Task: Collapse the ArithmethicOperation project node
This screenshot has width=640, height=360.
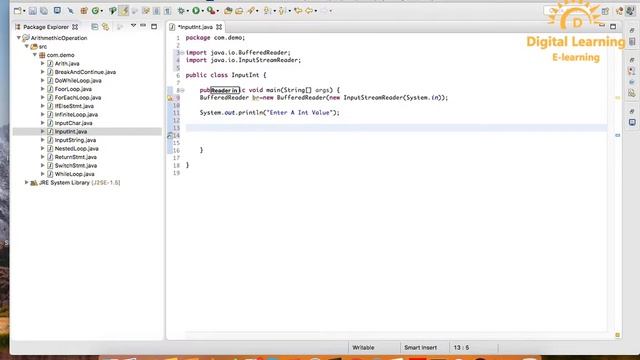Action: click(18, 38)
